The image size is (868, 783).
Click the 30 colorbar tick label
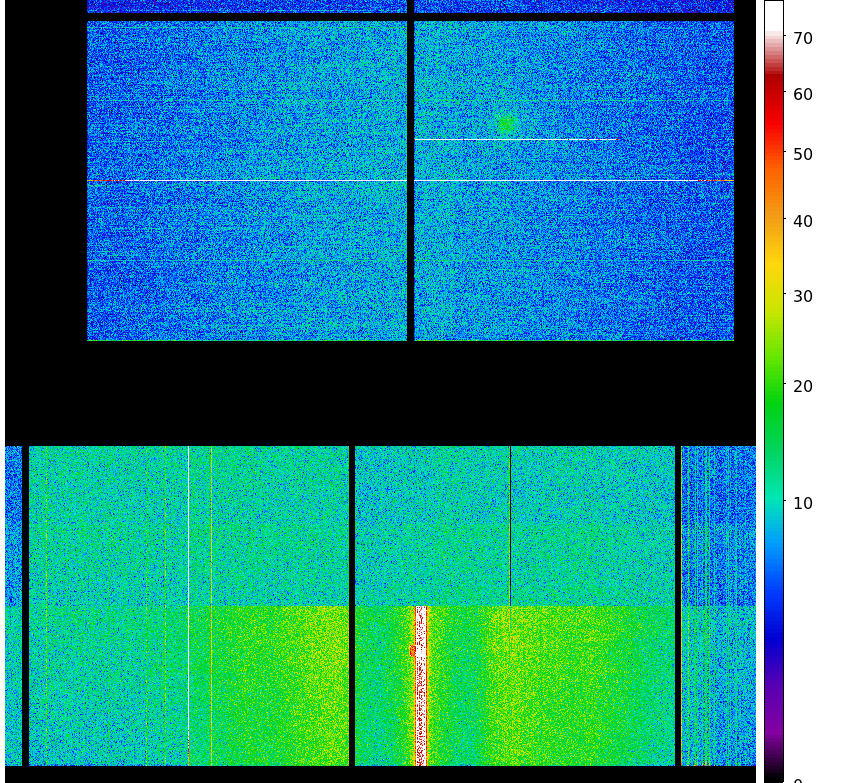[x=802, y=297]
